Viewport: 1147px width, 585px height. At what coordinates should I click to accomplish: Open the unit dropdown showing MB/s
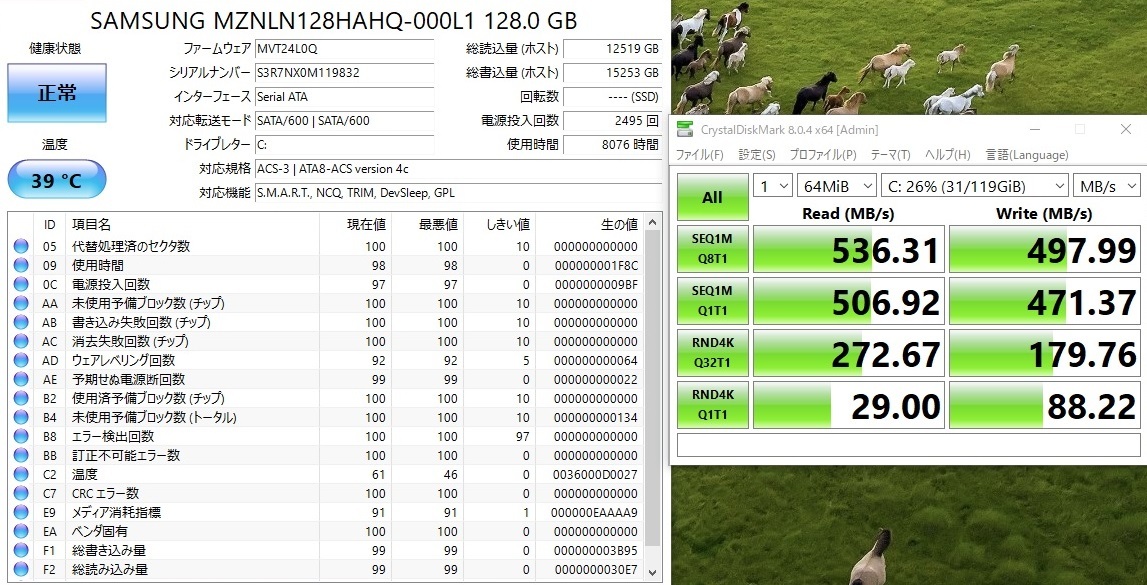point(1106,186)
